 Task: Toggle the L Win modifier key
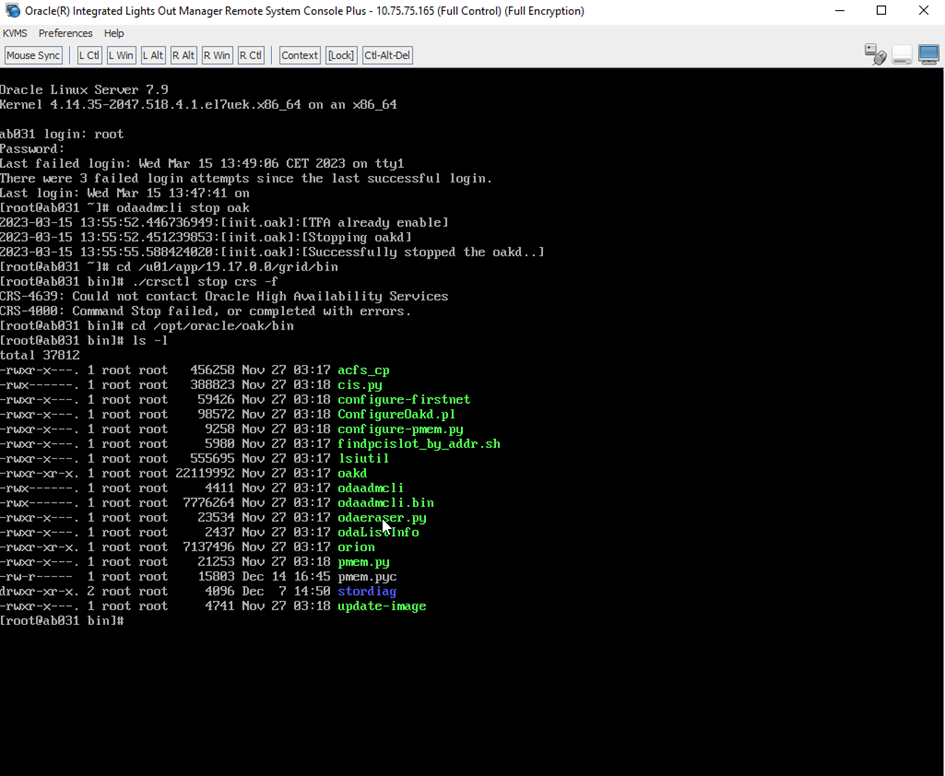click(x=121, y=56)
